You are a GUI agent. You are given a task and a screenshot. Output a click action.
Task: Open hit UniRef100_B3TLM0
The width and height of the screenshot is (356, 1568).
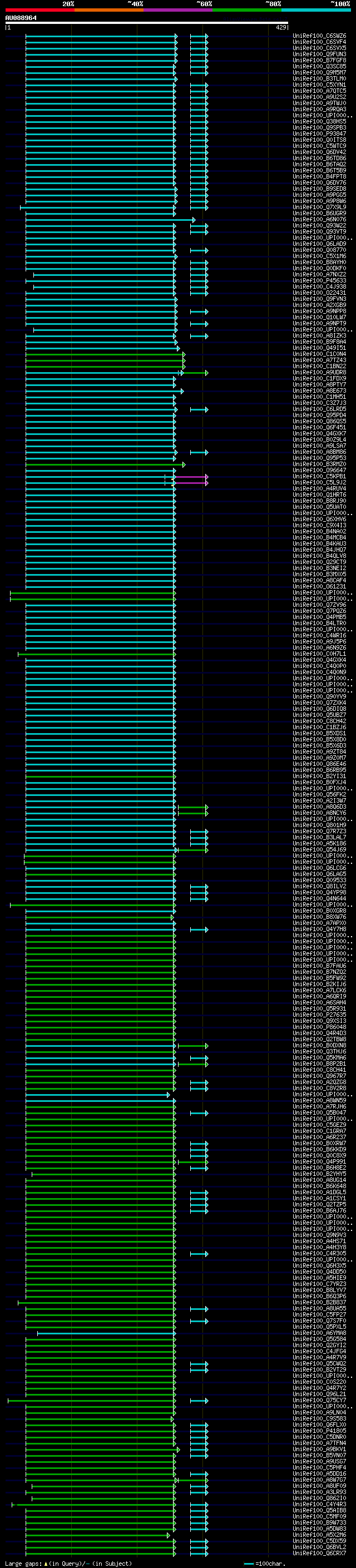[x=319, y=78]
